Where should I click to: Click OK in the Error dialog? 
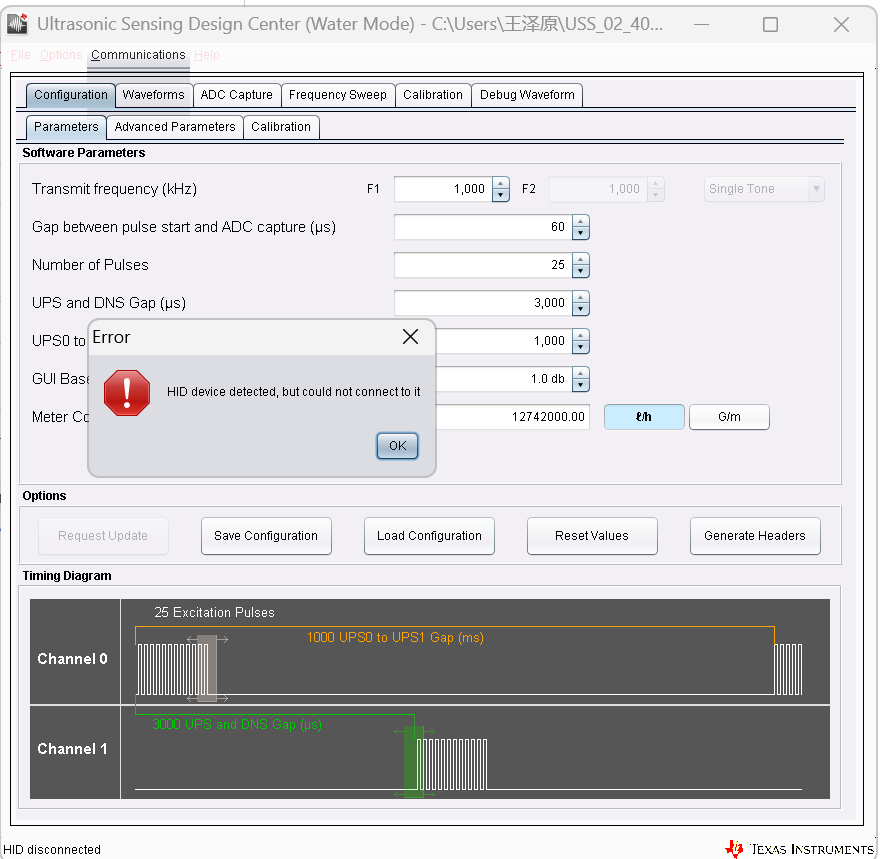(x=397, y=446)
